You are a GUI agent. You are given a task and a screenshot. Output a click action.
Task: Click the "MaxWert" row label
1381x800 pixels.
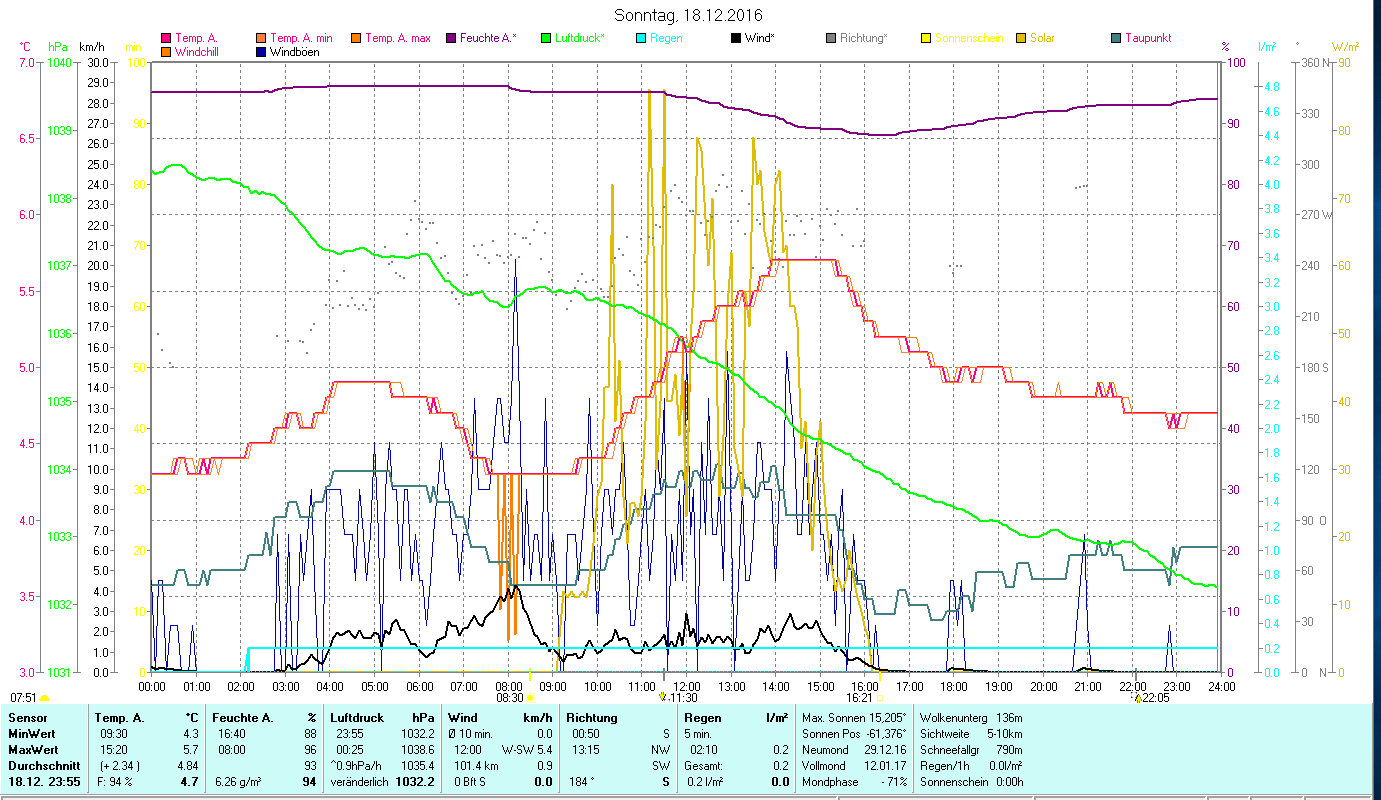tap(32, 750)
